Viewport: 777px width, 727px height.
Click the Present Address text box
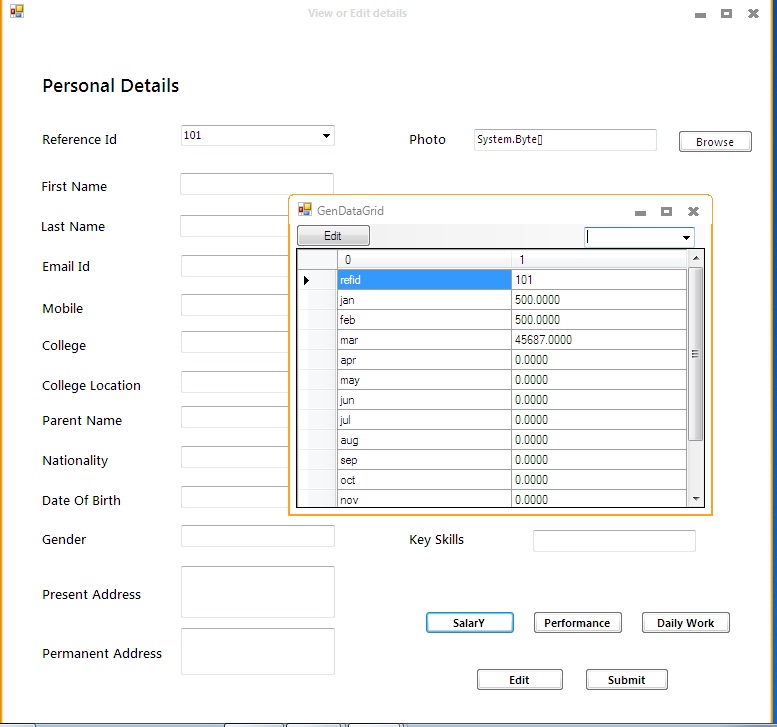coord(258,592)
